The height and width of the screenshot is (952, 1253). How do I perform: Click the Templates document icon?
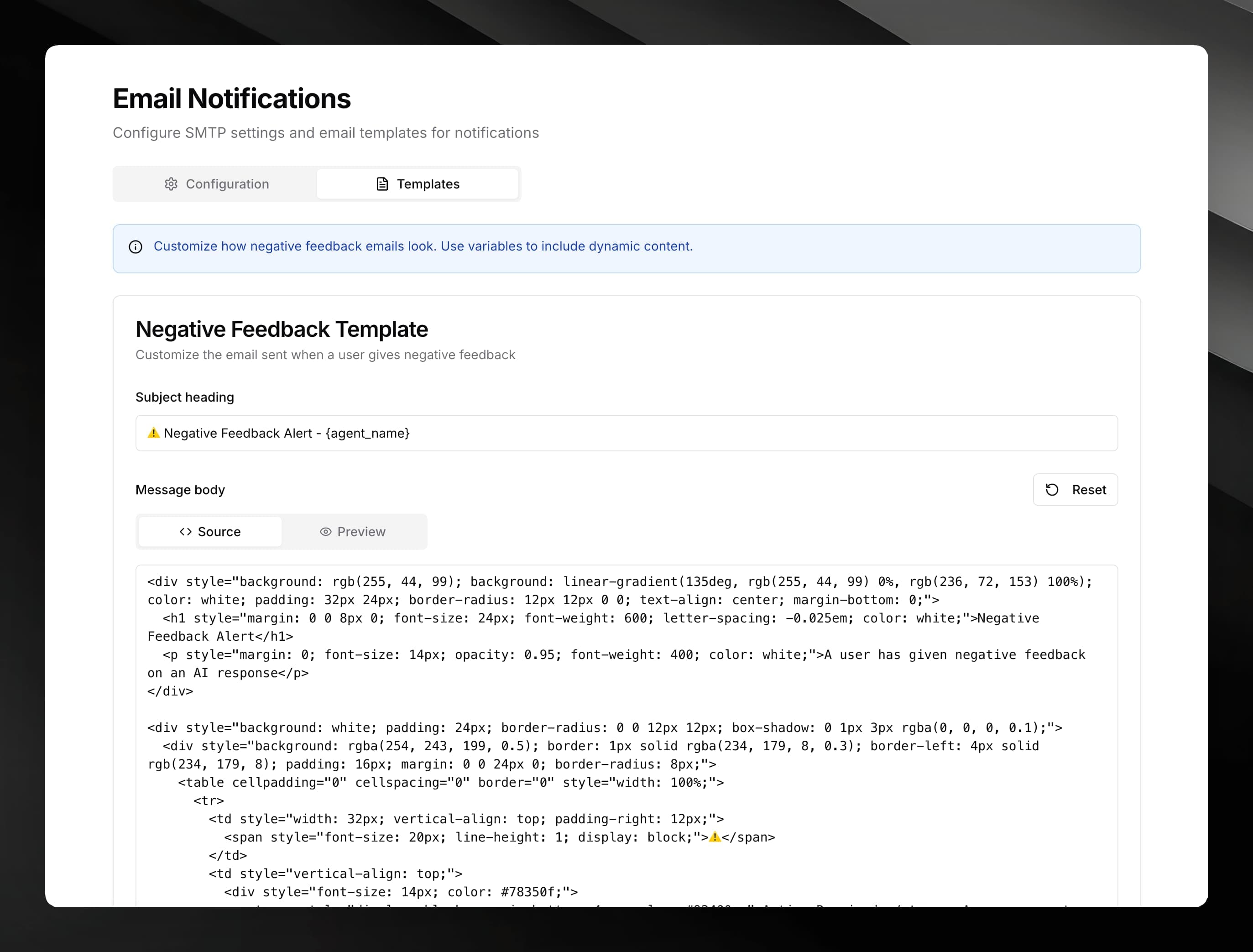coord(382,184)
